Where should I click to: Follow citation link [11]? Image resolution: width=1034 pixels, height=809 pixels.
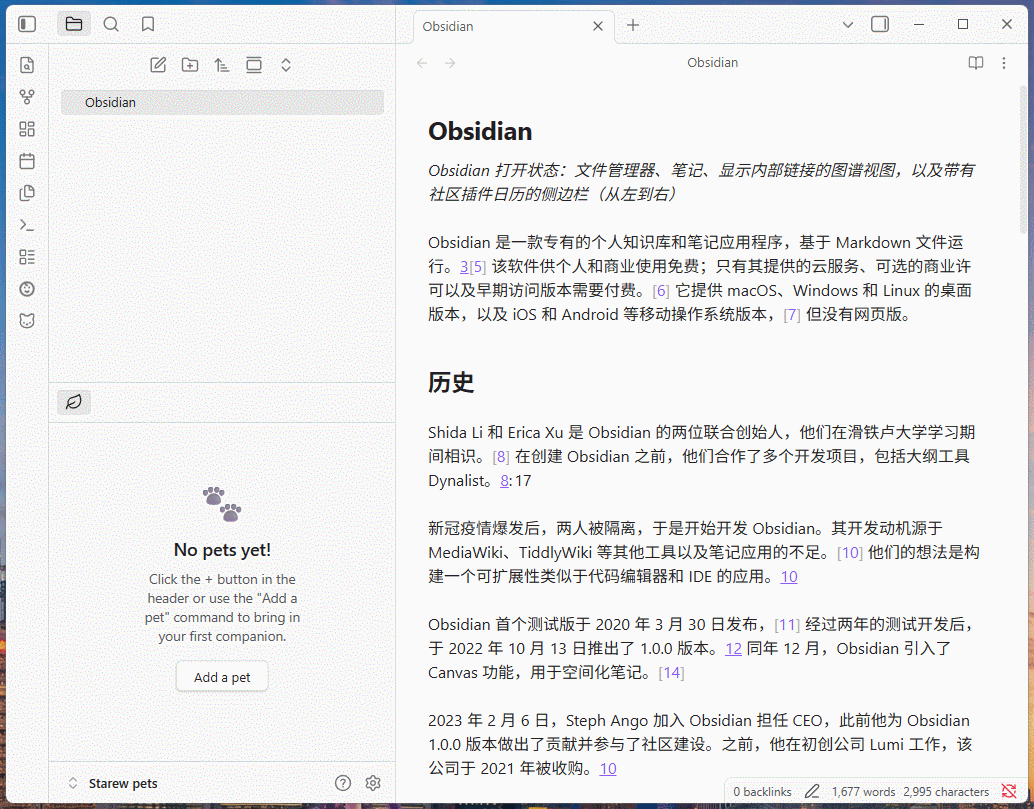click(x=787, y=625)
